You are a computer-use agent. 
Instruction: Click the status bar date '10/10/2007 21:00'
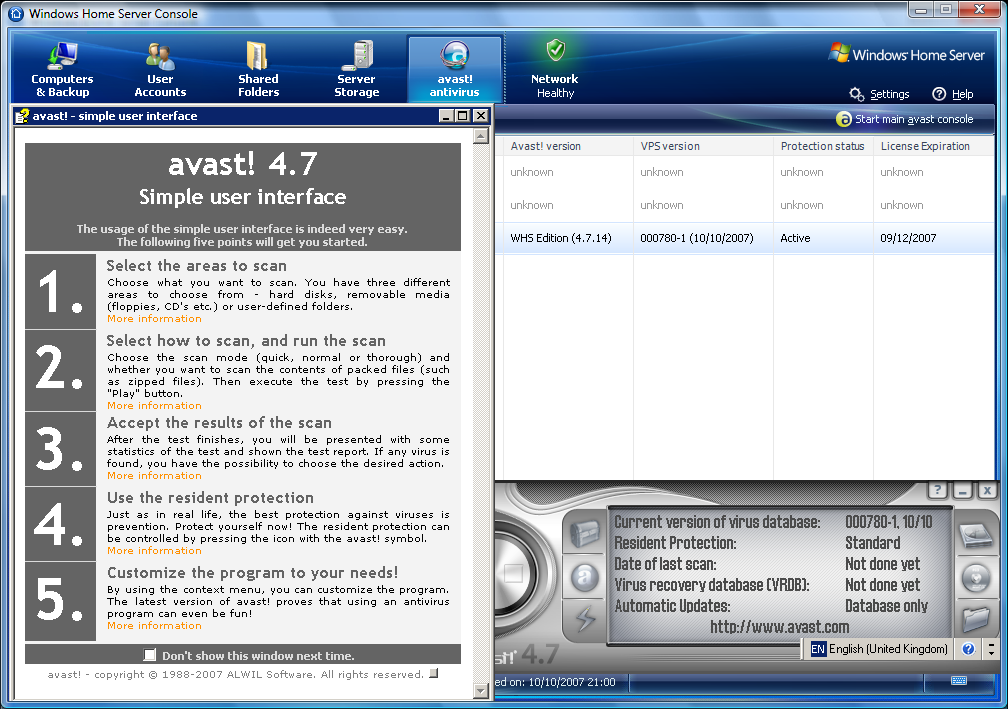(x=572, y=682)
